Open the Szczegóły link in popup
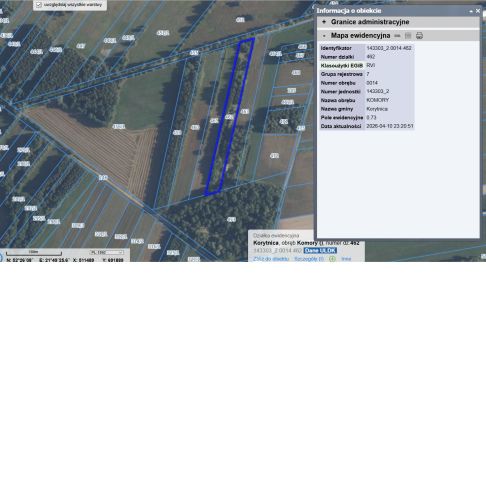 (309, 259)
